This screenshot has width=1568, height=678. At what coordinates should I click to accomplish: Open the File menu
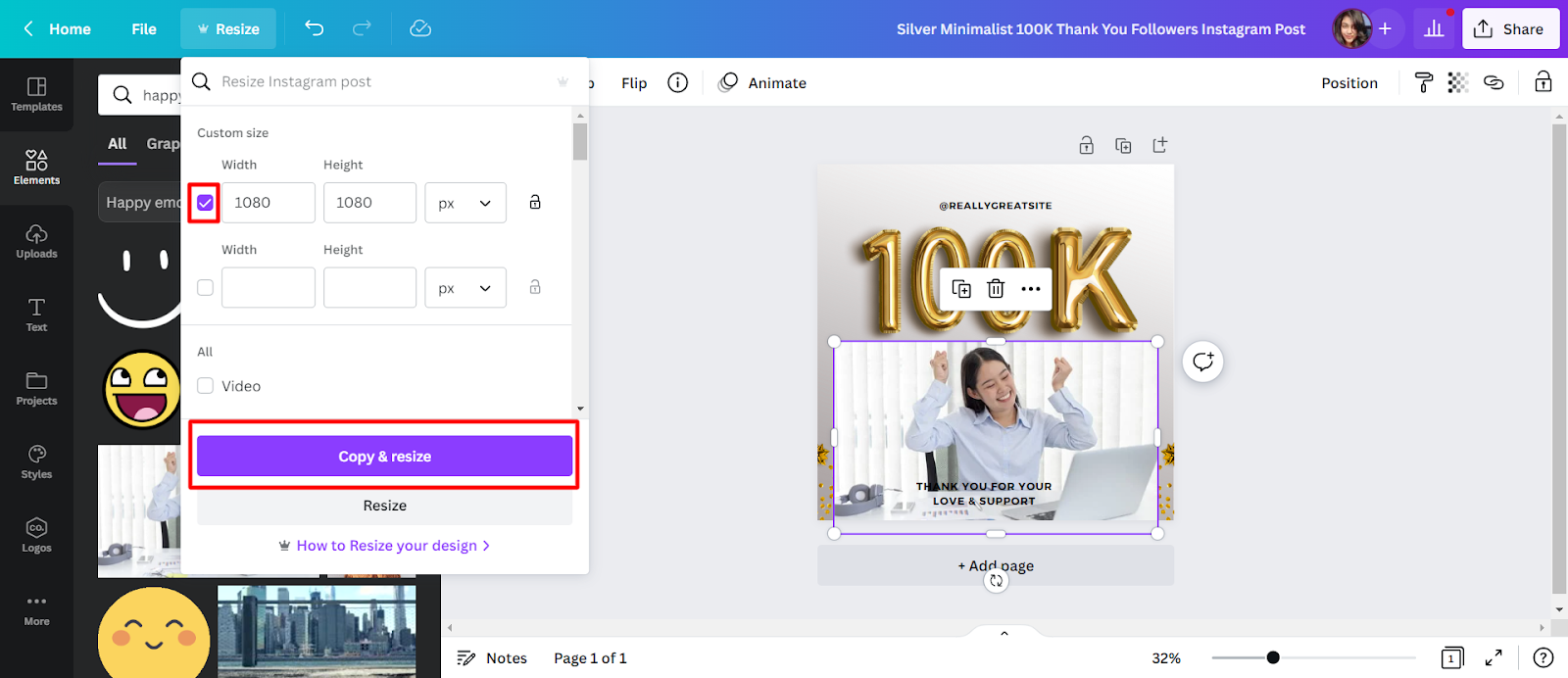144,28
